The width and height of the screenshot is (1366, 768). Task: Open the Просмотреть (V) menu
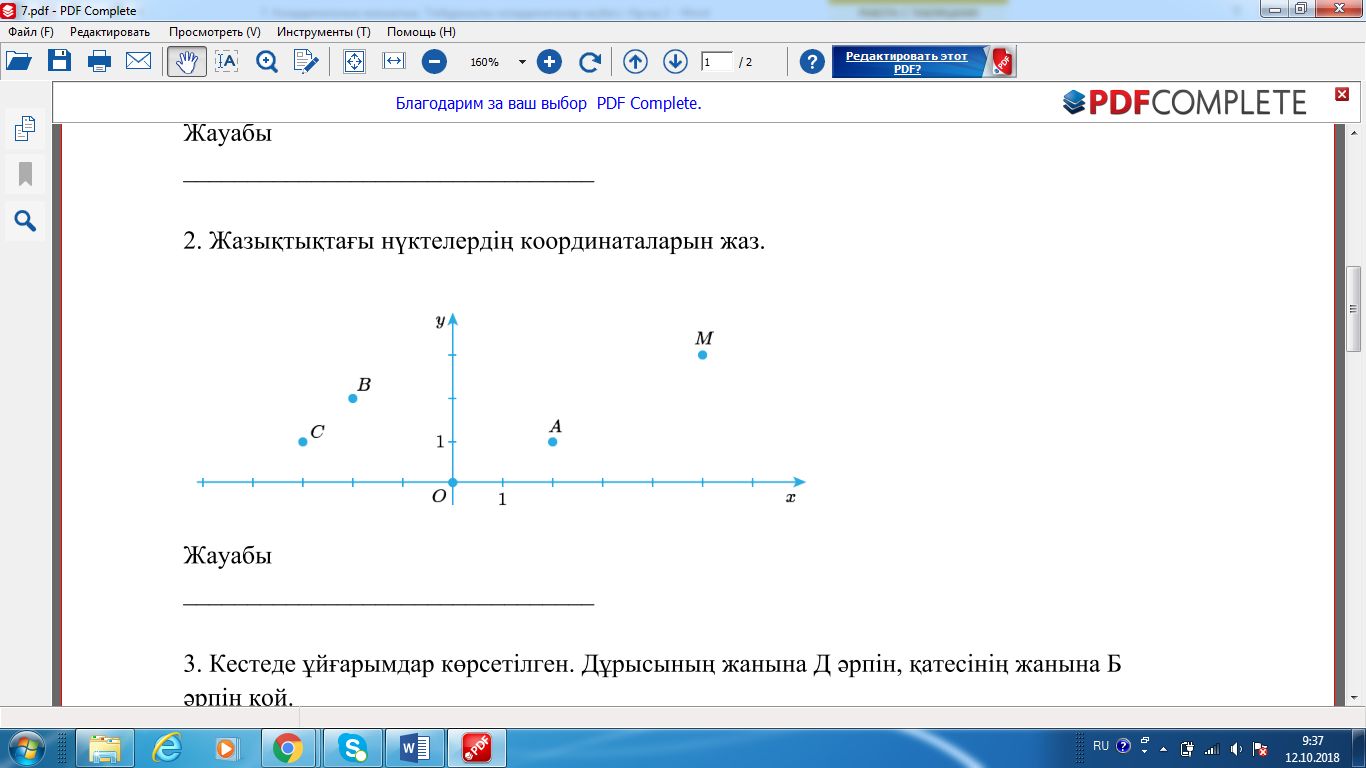[215, 32]
